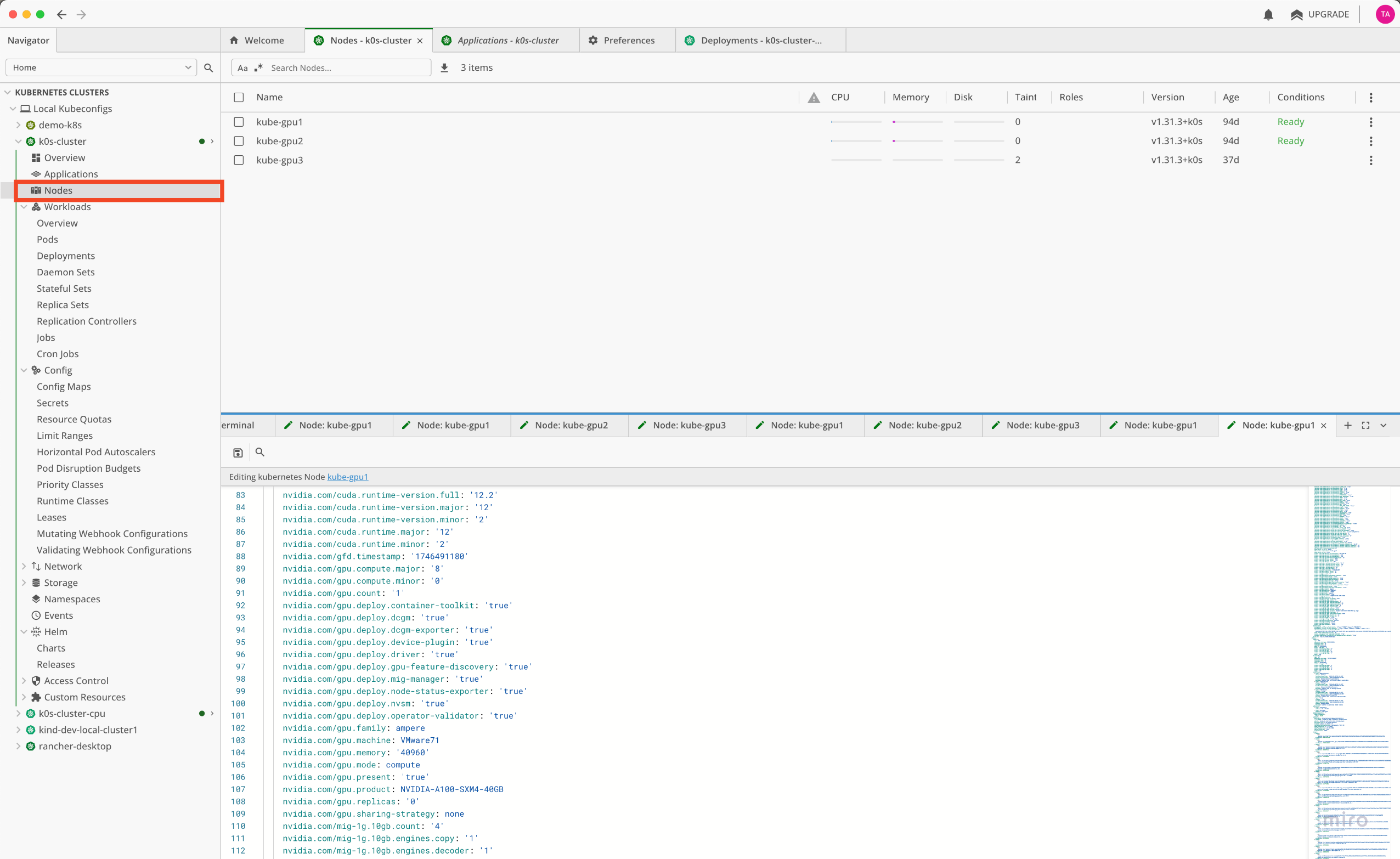Collapse the Workloads section
The image size is (1400, 859).
(x=24, y=207)
